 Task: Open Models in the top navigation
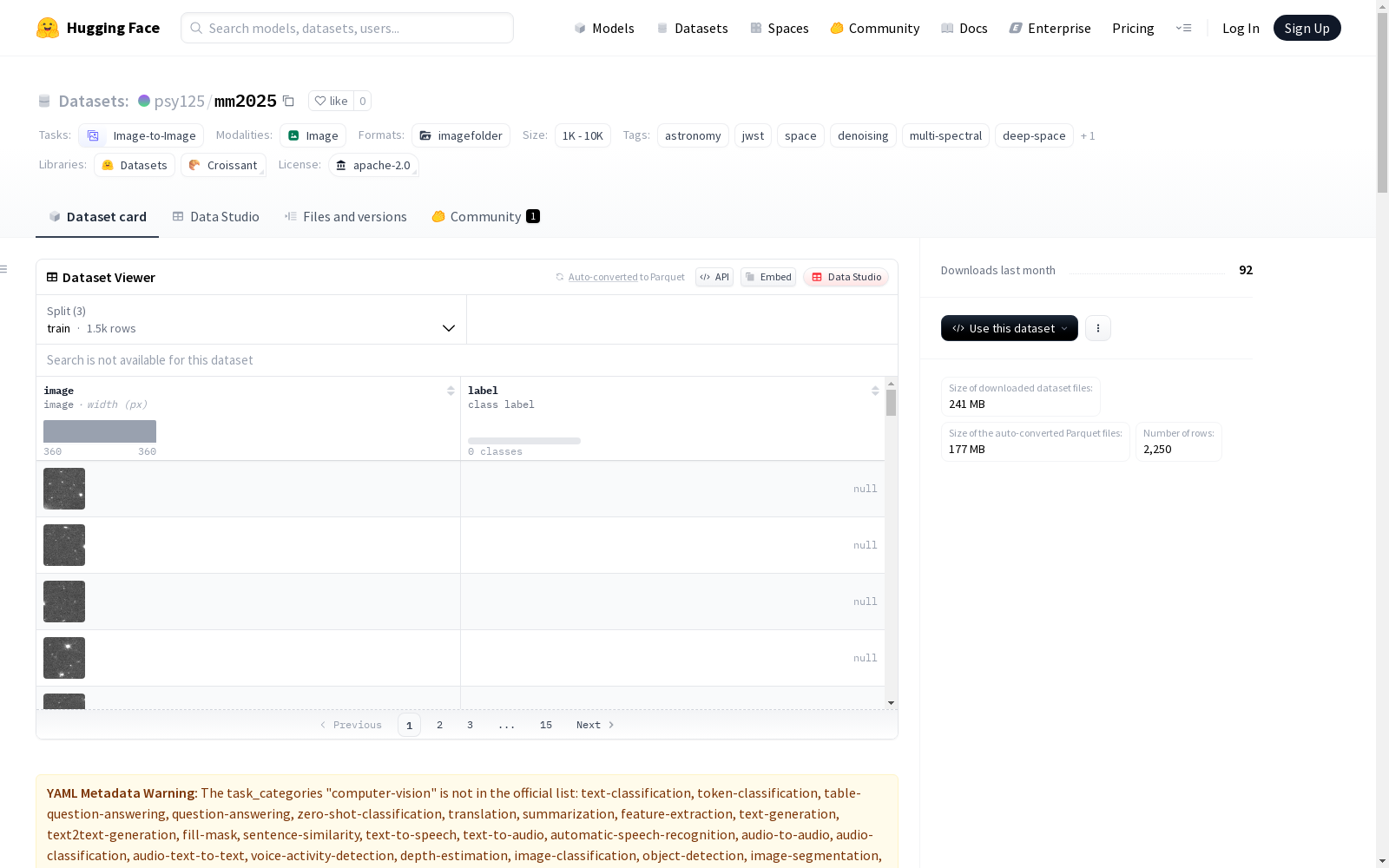pos(604,28)
